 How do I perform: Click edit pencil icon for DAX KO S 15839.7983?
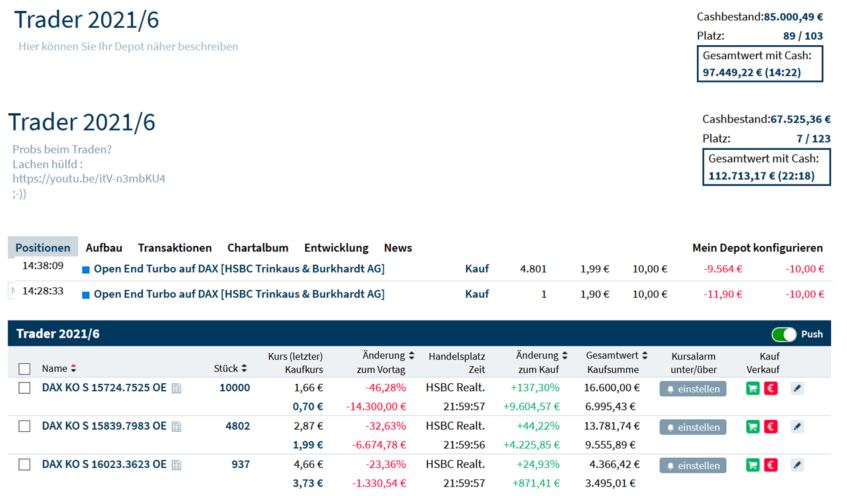point(797,427)
